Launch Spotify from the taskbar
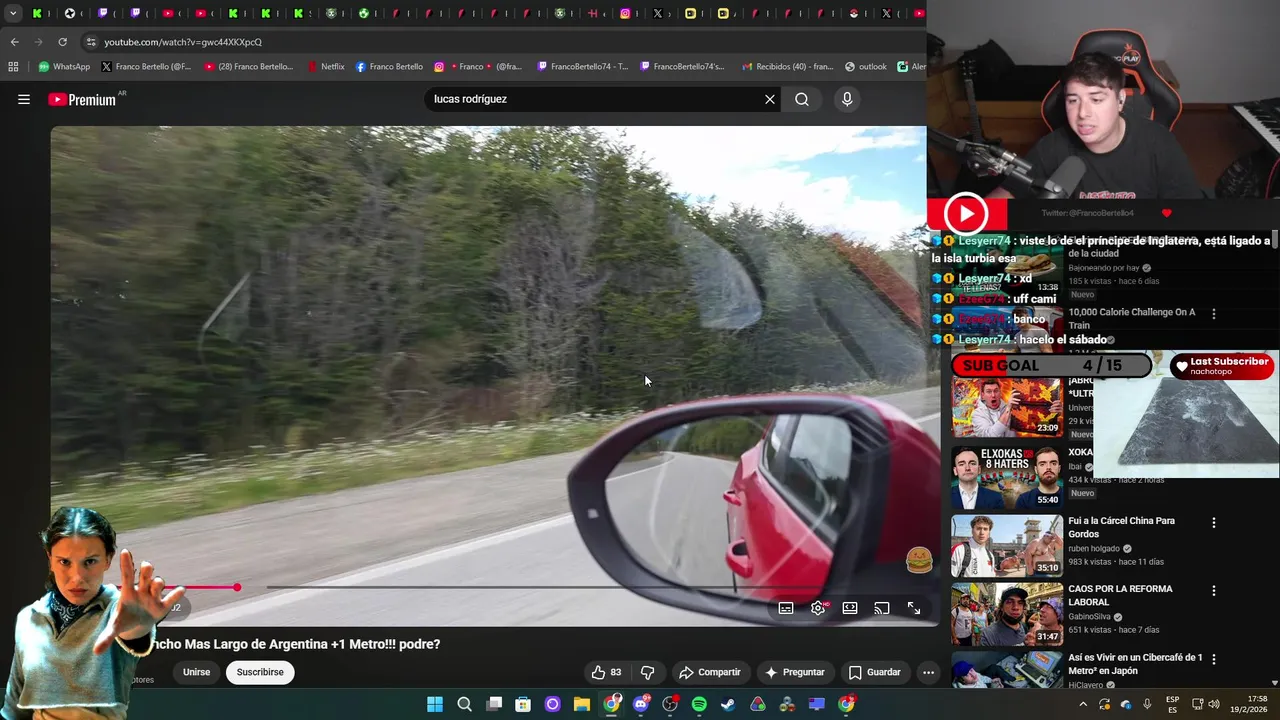Viewport: 1280px width, 720px height. (699, 704)
